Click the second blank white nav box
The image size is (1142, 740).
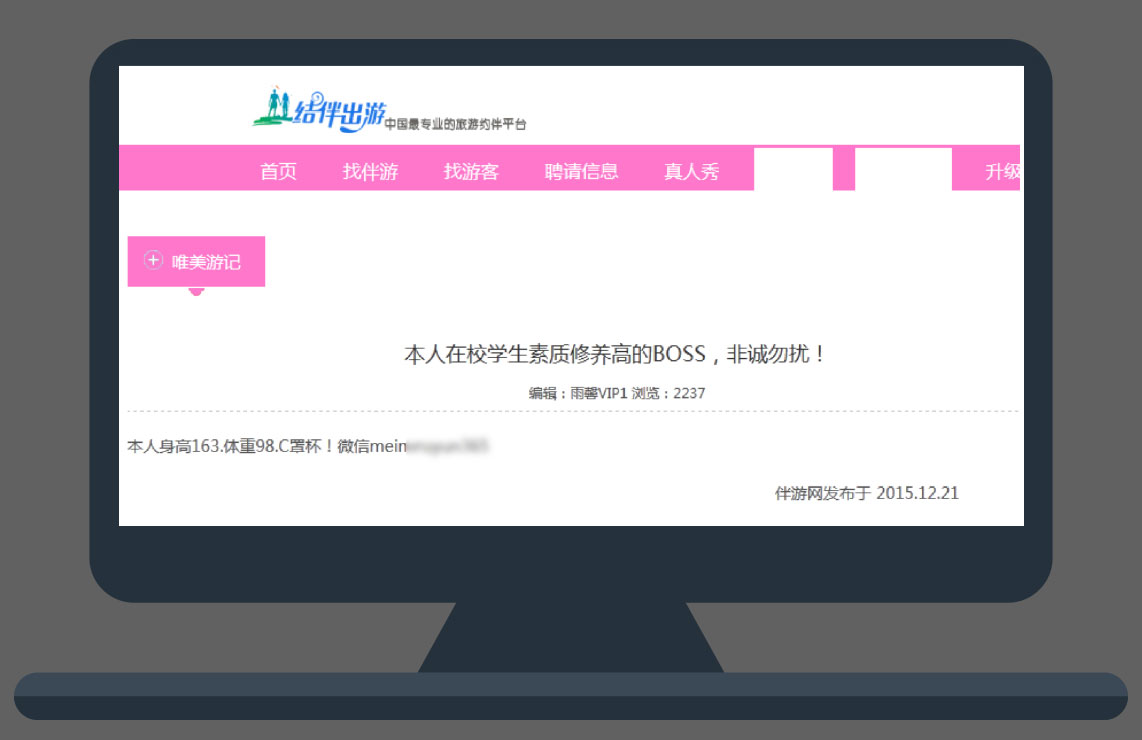pyautogui.click(x=903, y=169)
